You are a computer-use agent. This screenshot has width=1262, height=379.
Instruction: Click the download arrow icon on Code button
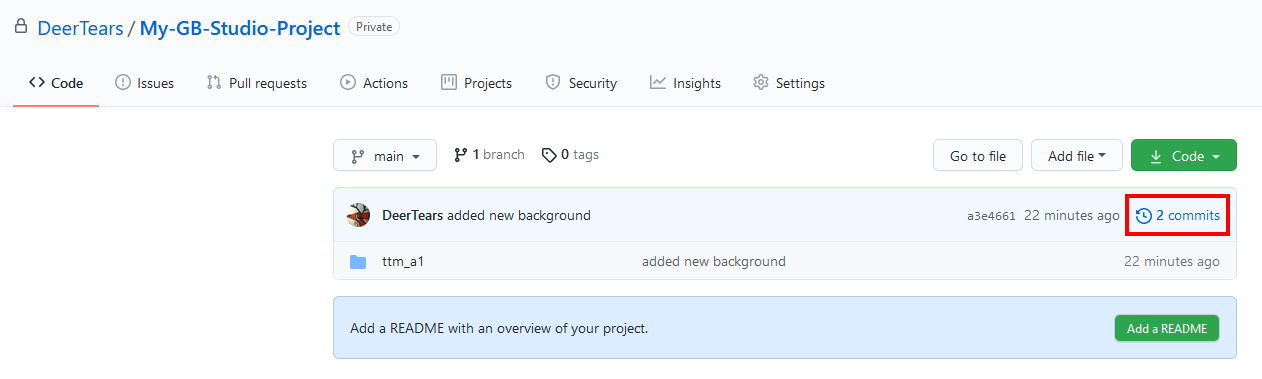click(1156, 156)
